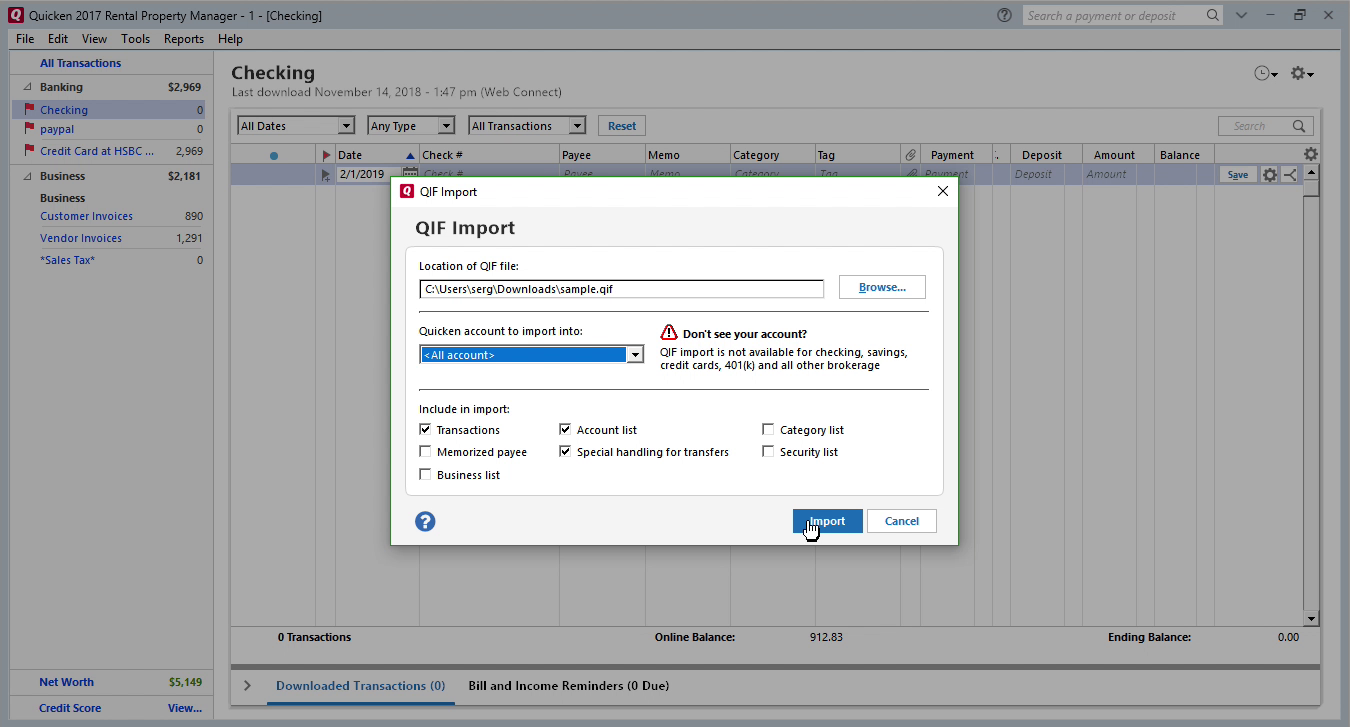
Task: Click the Browse... button
Action: 882,287
